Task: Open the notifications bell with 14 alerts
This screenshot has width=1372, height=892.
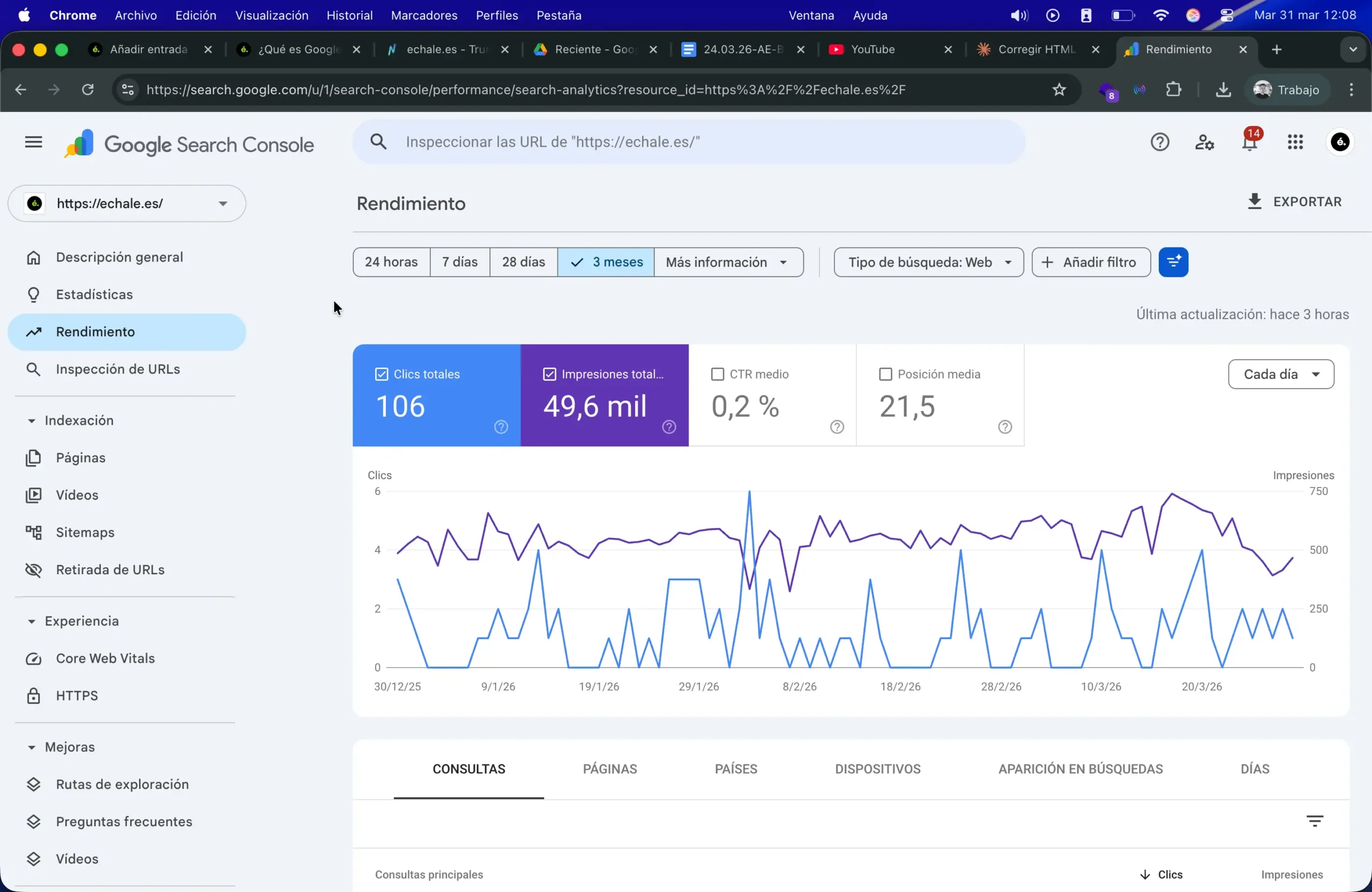Action: click(1250, 142)
